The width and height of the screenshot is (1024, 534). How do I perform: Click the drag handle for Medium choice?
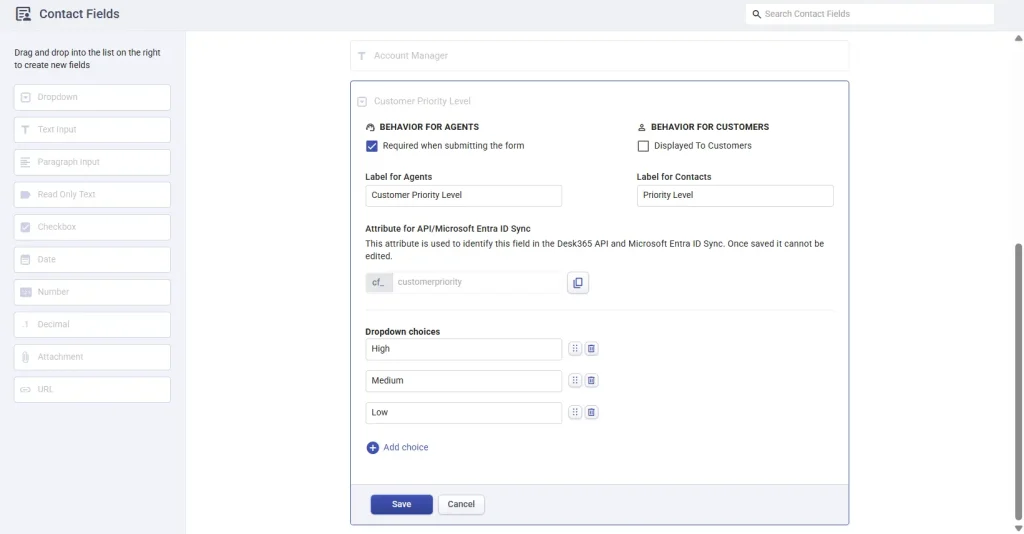575,380
